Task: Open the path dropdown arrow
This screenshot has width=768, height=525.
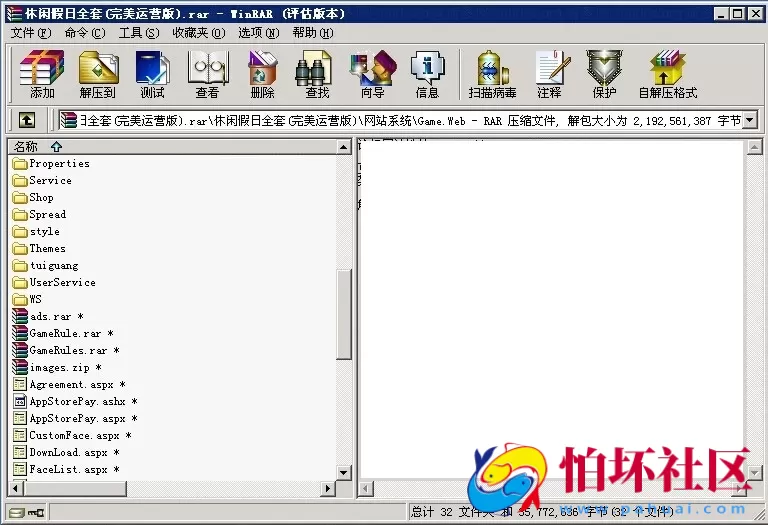Action: (750, 120)
